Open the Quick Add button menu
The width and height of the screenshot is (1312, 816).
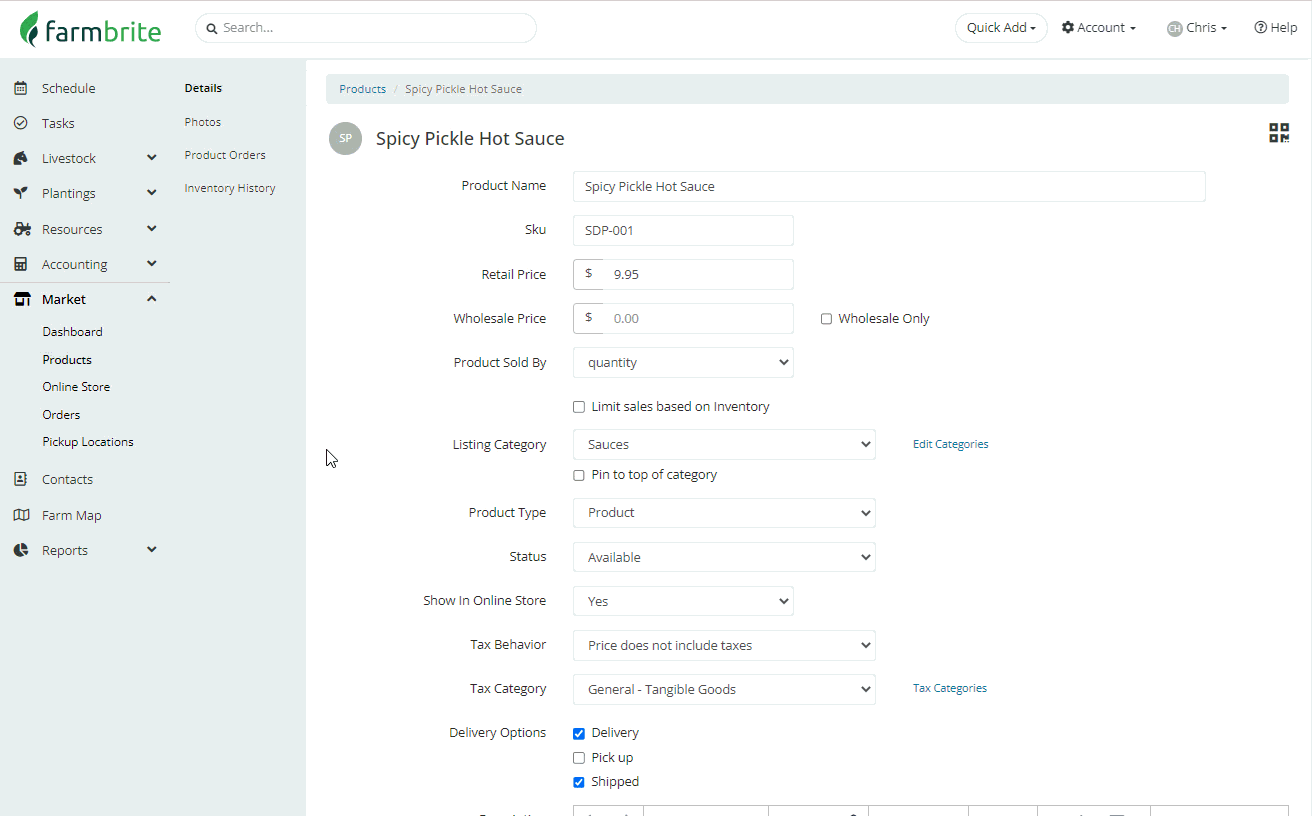1001,28
